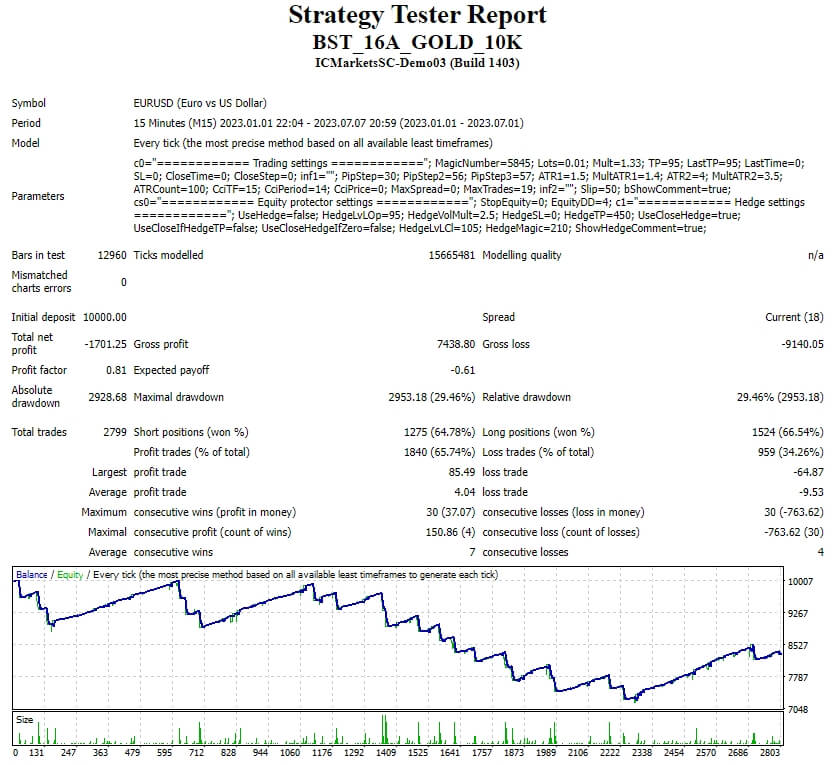The width and height of the screenshot is (838, 765).
Task: Select the BST_16A_GOLD_10K heading
Action: point(417,42)
